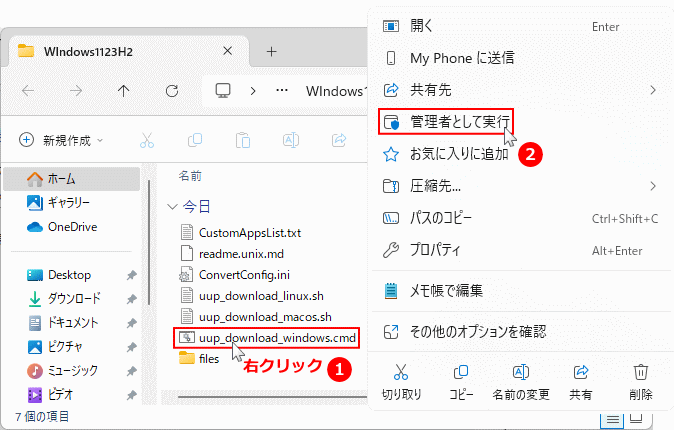Unpin ダウンロード from quick access
Viewport: 674px width, 430px height.
(x=132, y=299)
